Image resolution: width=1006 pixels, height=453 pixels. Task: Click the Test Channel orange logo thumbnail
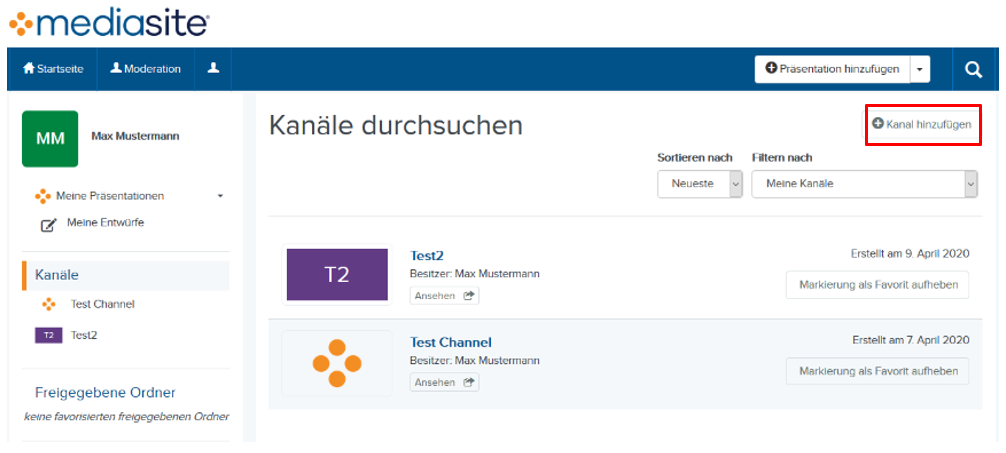[337, 364]
